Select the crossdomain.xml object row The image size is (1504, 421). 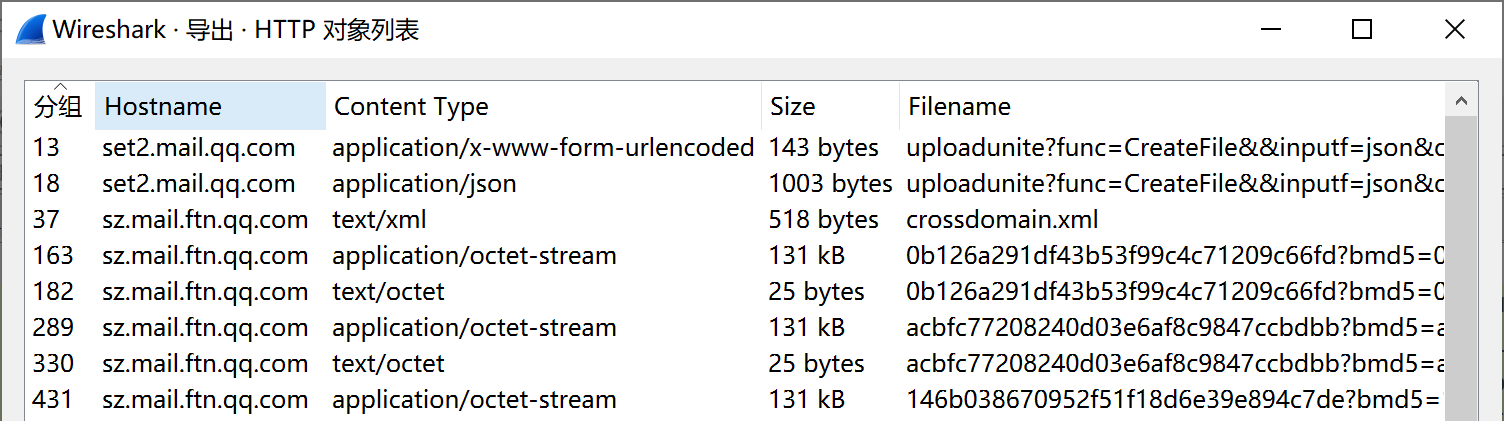point(1002,220)
